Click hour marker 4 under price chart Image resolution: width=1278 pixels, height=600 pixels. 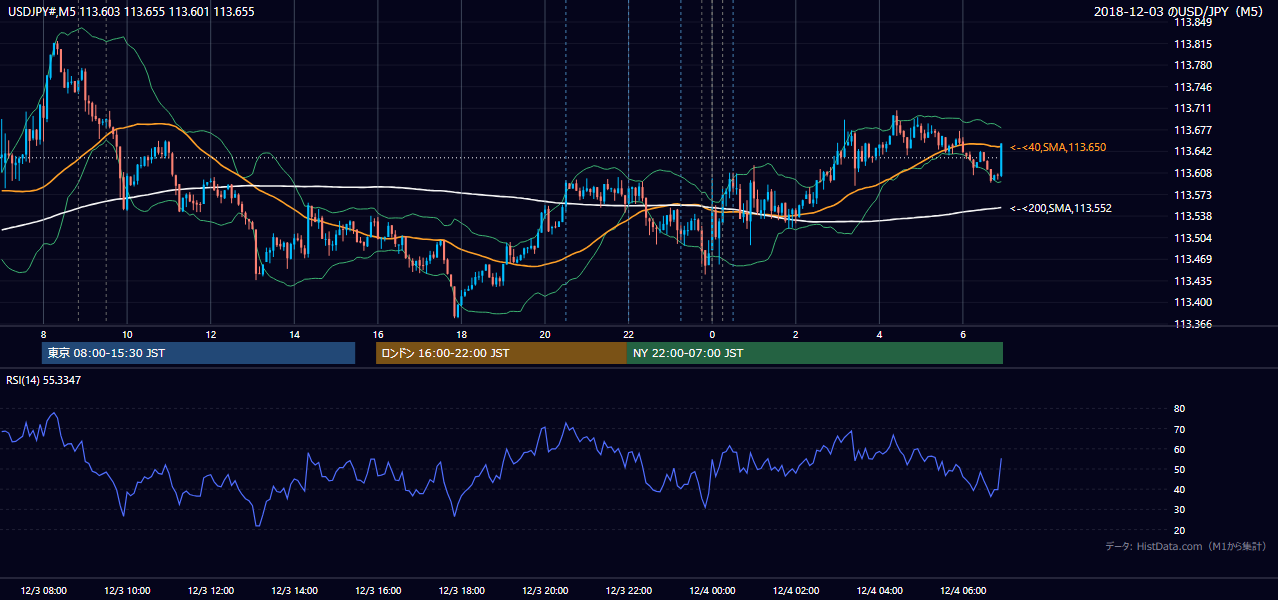879,334
